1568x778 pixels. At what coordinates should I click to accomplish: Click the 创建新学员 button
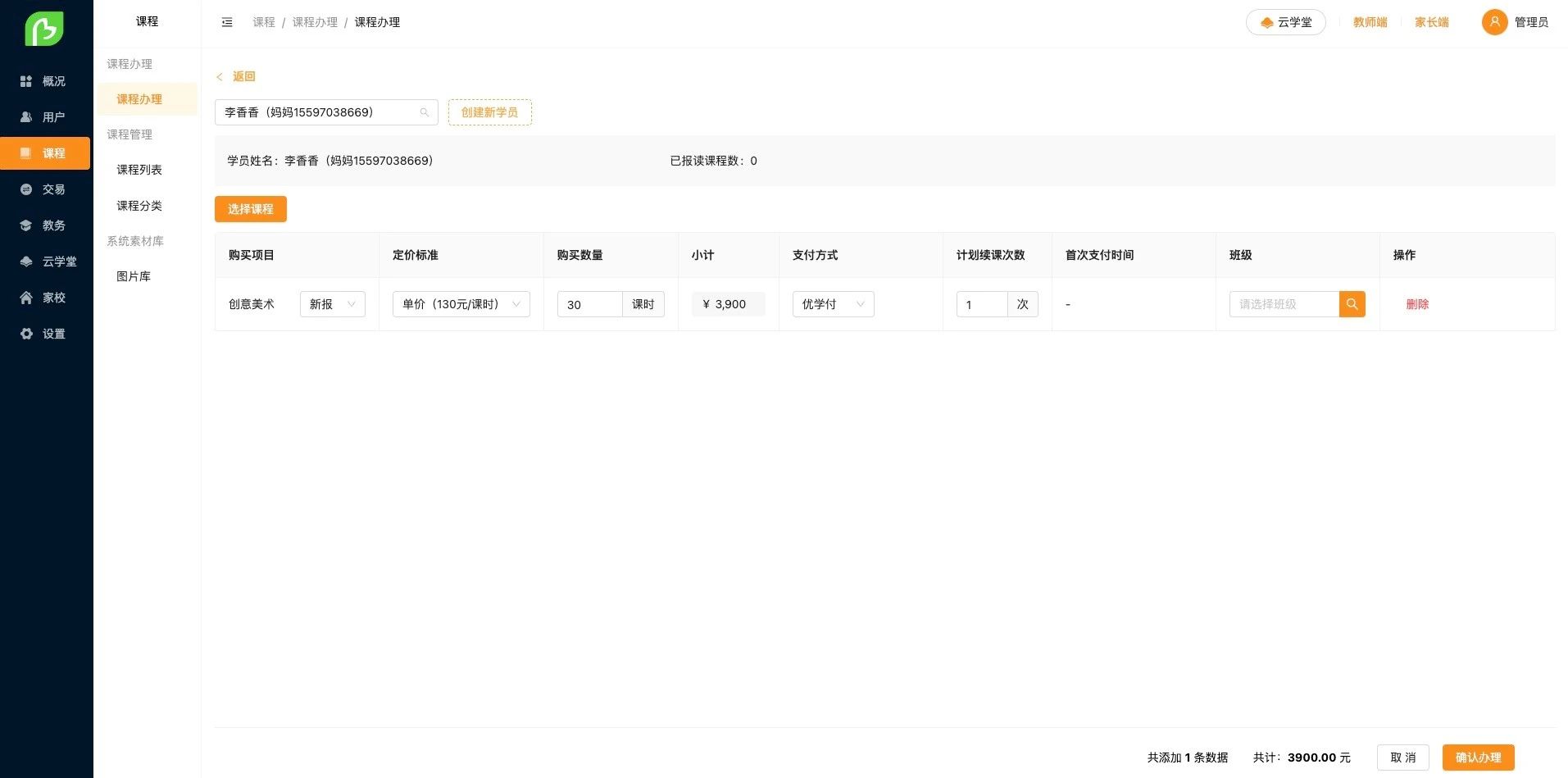(489, 112)
